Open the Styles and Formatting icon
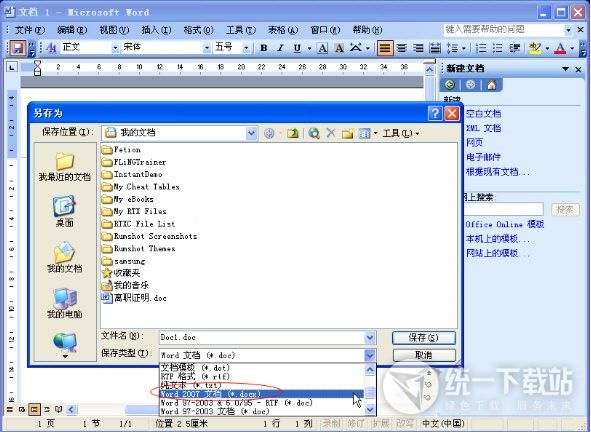591x432 pixels. click(x=51, y=48)
